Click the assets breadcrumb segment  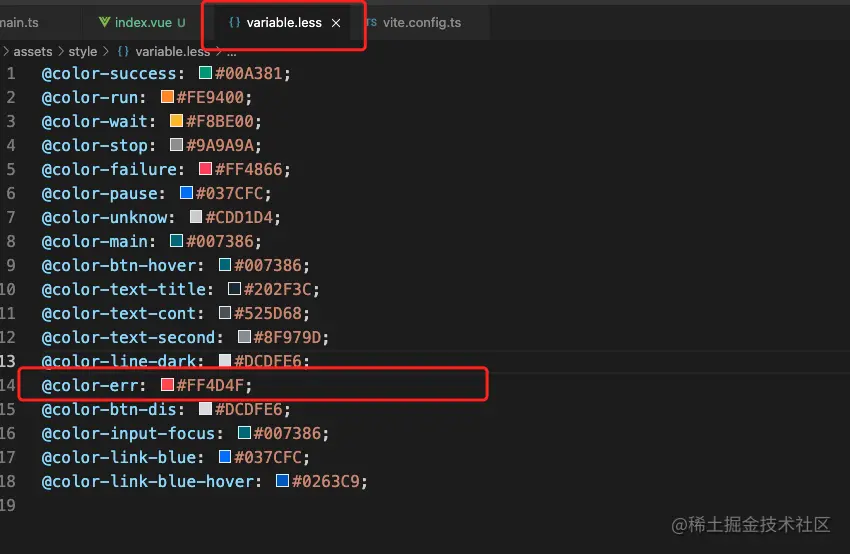pyautogui.click(x=33, y=51)
